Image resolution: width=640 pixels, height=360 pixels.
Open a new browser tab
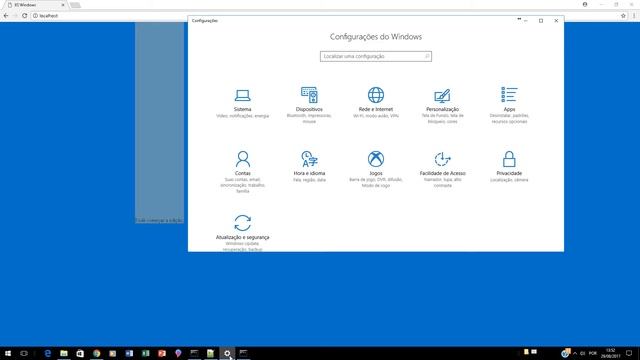(x=75, y=5)
